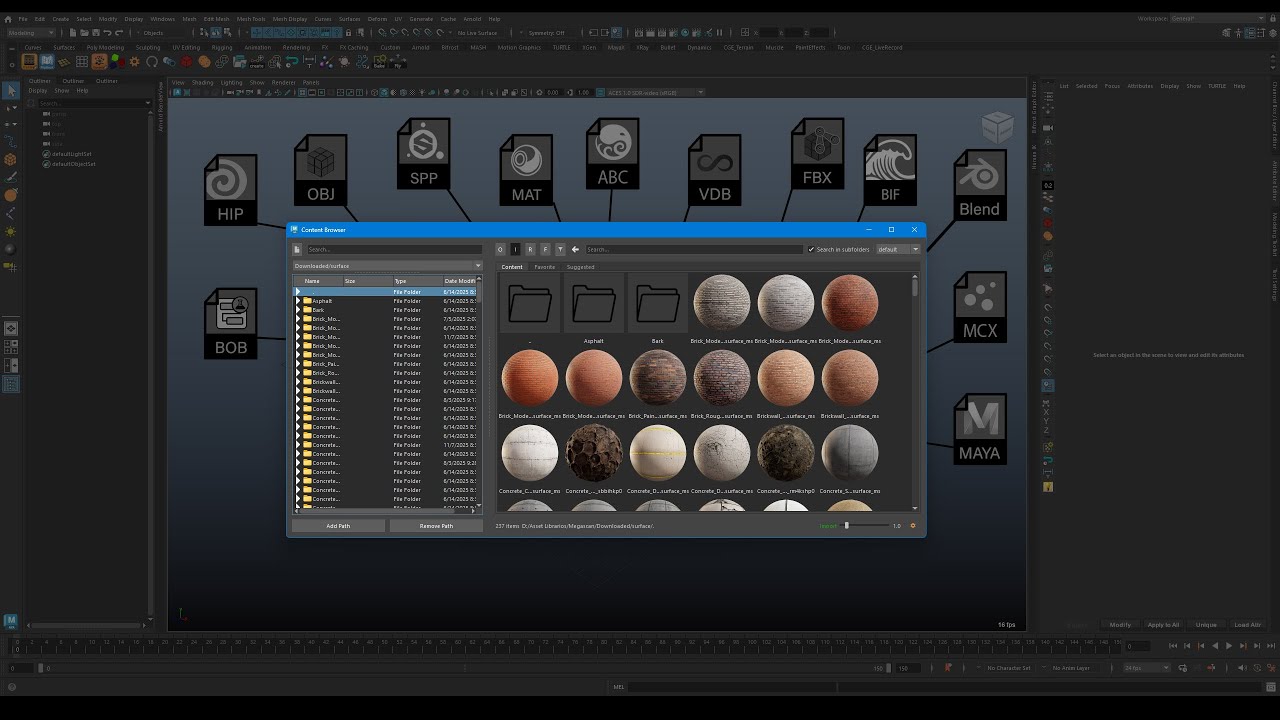This screenshot has width=1280, height=720.
Task: Click the Undo icon in Maya status line
Action: (106, 33)
